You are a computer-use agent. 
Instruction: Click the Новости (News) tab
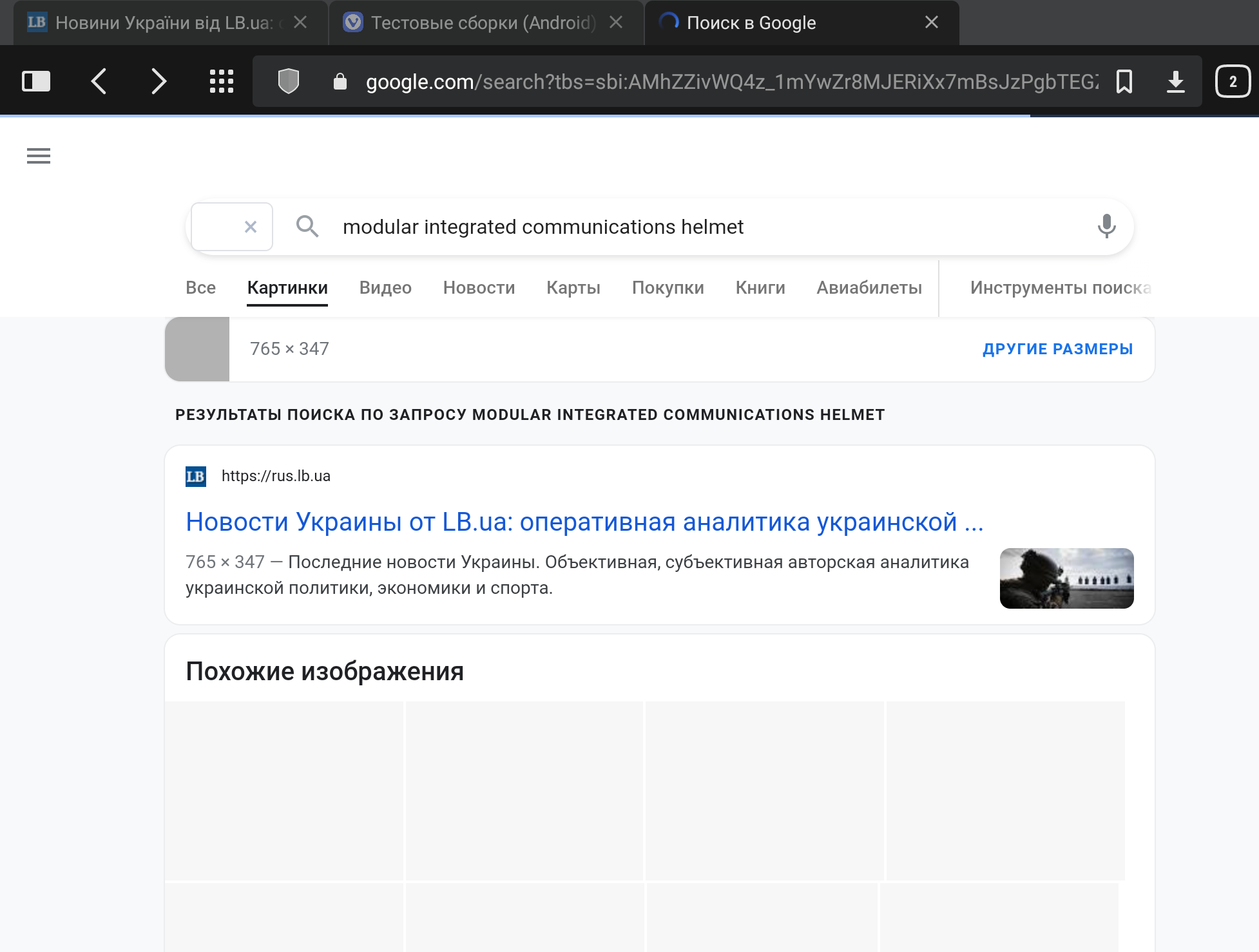point(478,288)
